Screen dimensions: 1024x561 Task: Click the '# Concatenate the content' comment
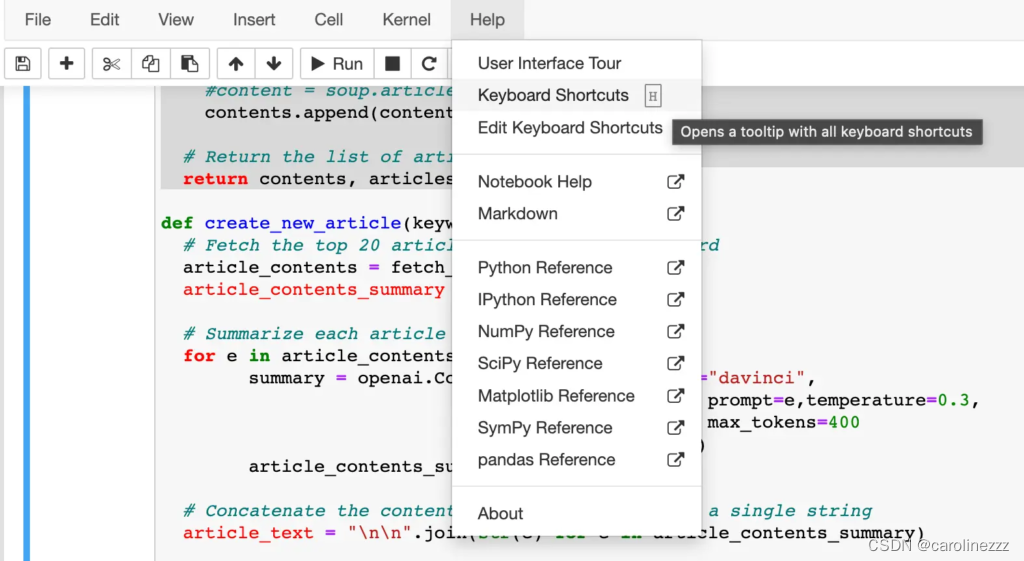[317, 511]
